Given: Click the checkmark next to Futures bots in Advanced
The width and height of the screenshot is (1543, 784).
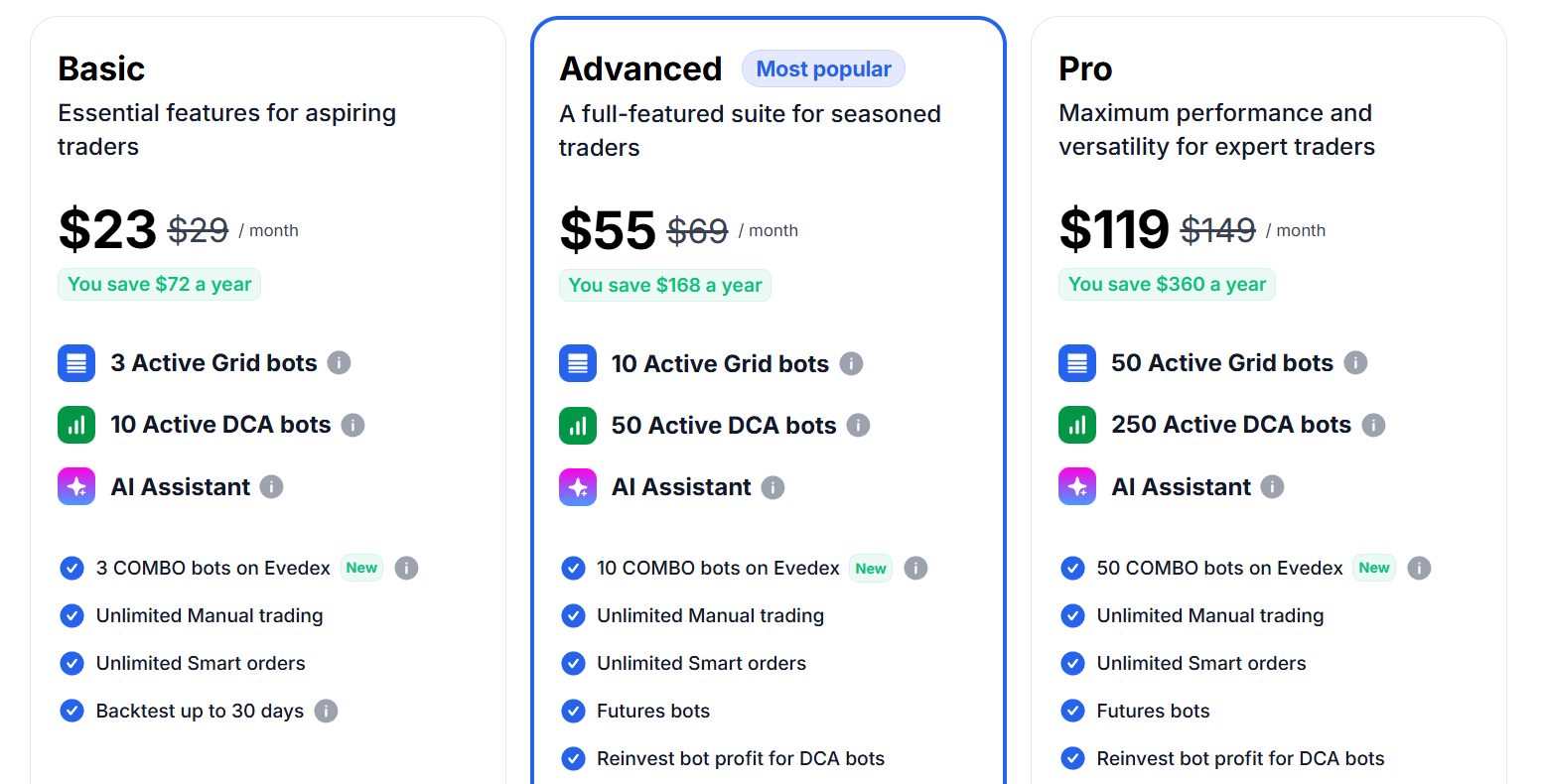Looking at the screenshot, I should 573,711.
